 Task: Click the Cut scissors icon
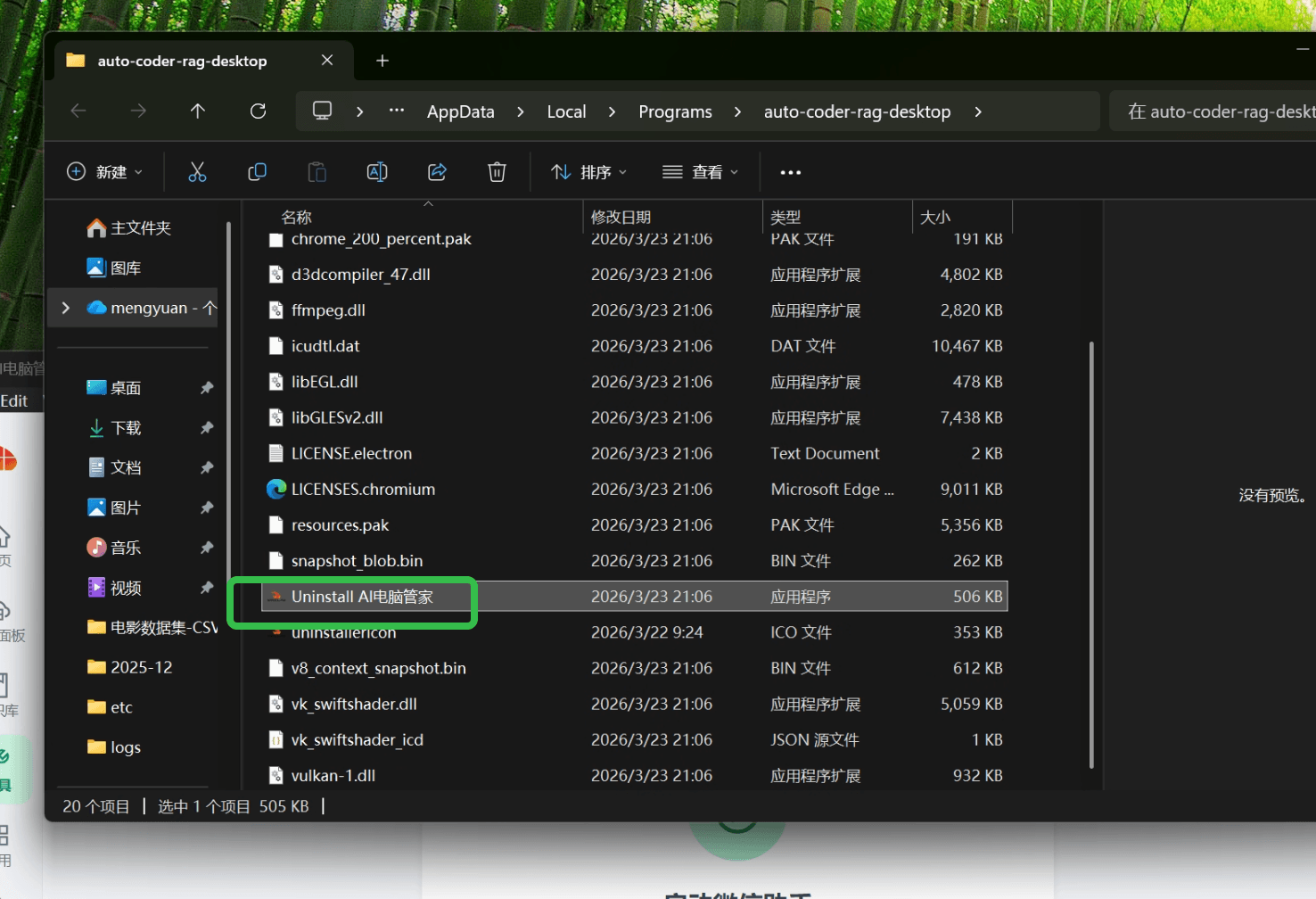197,172
